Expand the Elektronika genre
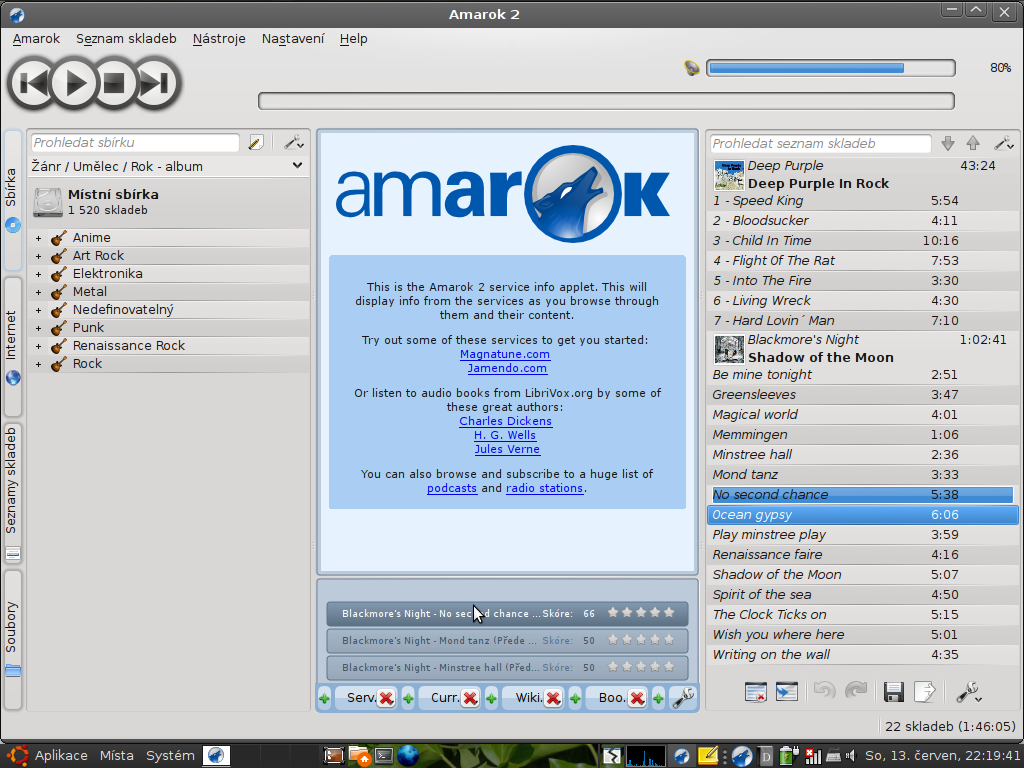This screenshot has width=1024, height=768. point(39,274)
